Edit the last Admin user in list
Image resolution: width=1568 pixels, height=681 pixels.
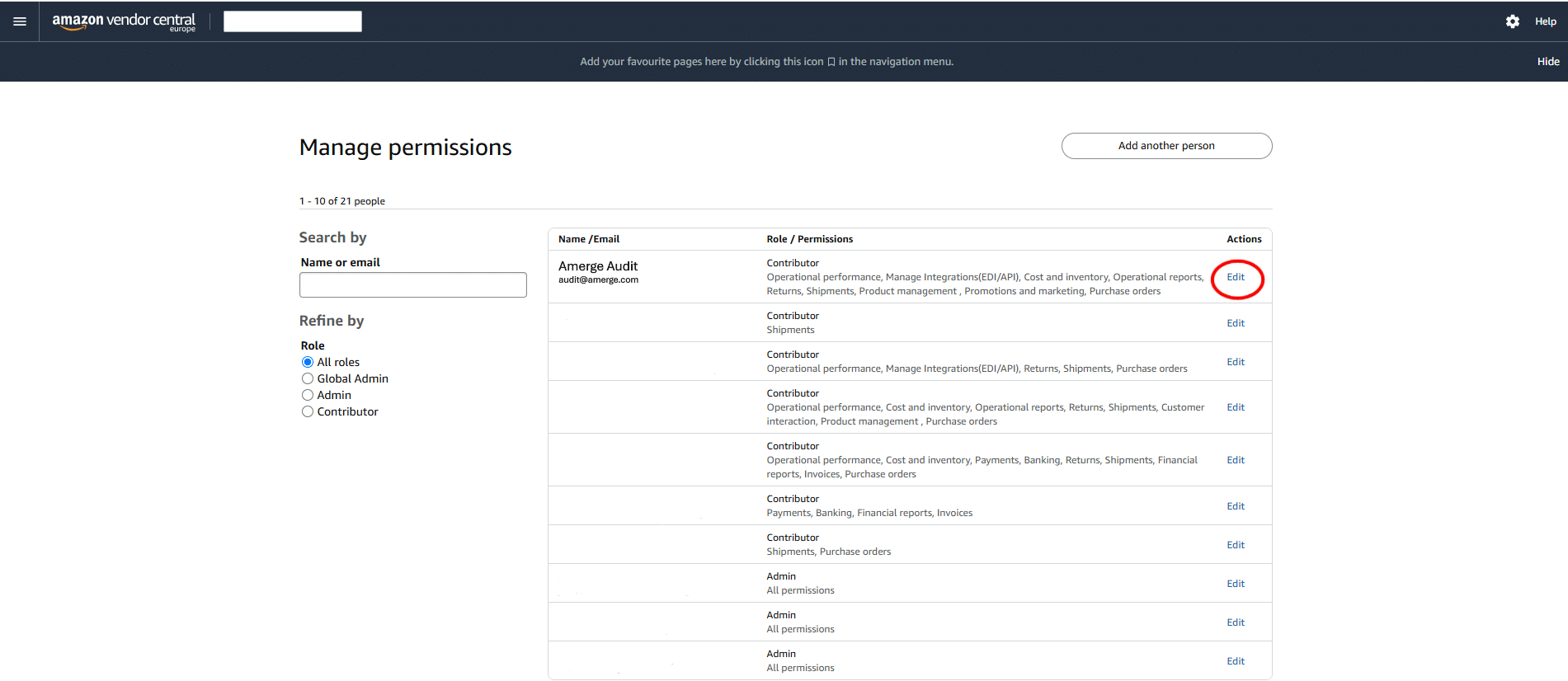[x=1235, y=661]
